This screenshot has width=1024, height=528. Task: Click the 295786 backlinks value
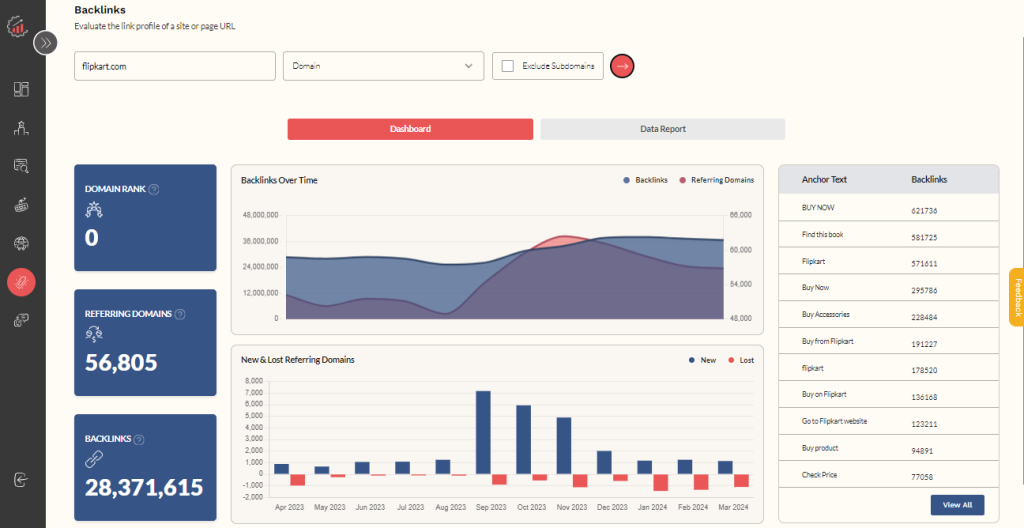coord(924,291)
